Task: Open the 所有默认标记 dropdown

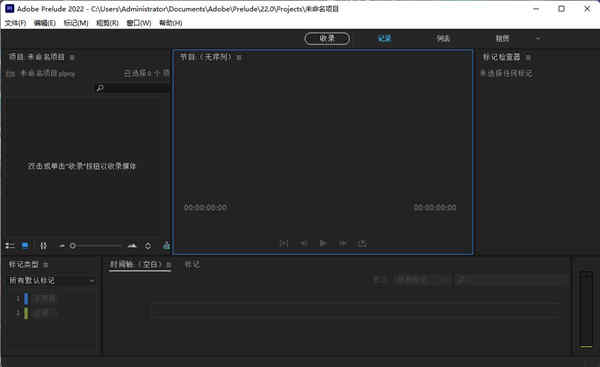Action: 52,281
